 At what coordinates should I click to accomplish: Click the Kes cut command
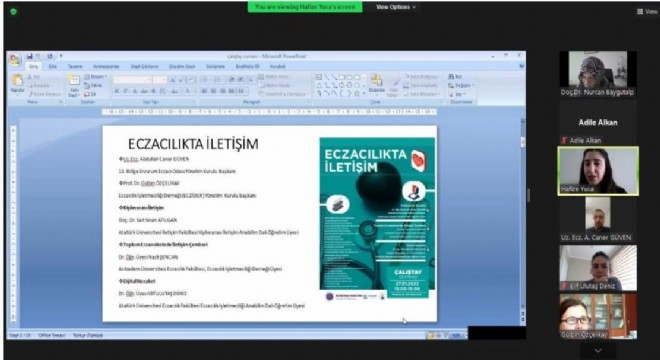35,77
